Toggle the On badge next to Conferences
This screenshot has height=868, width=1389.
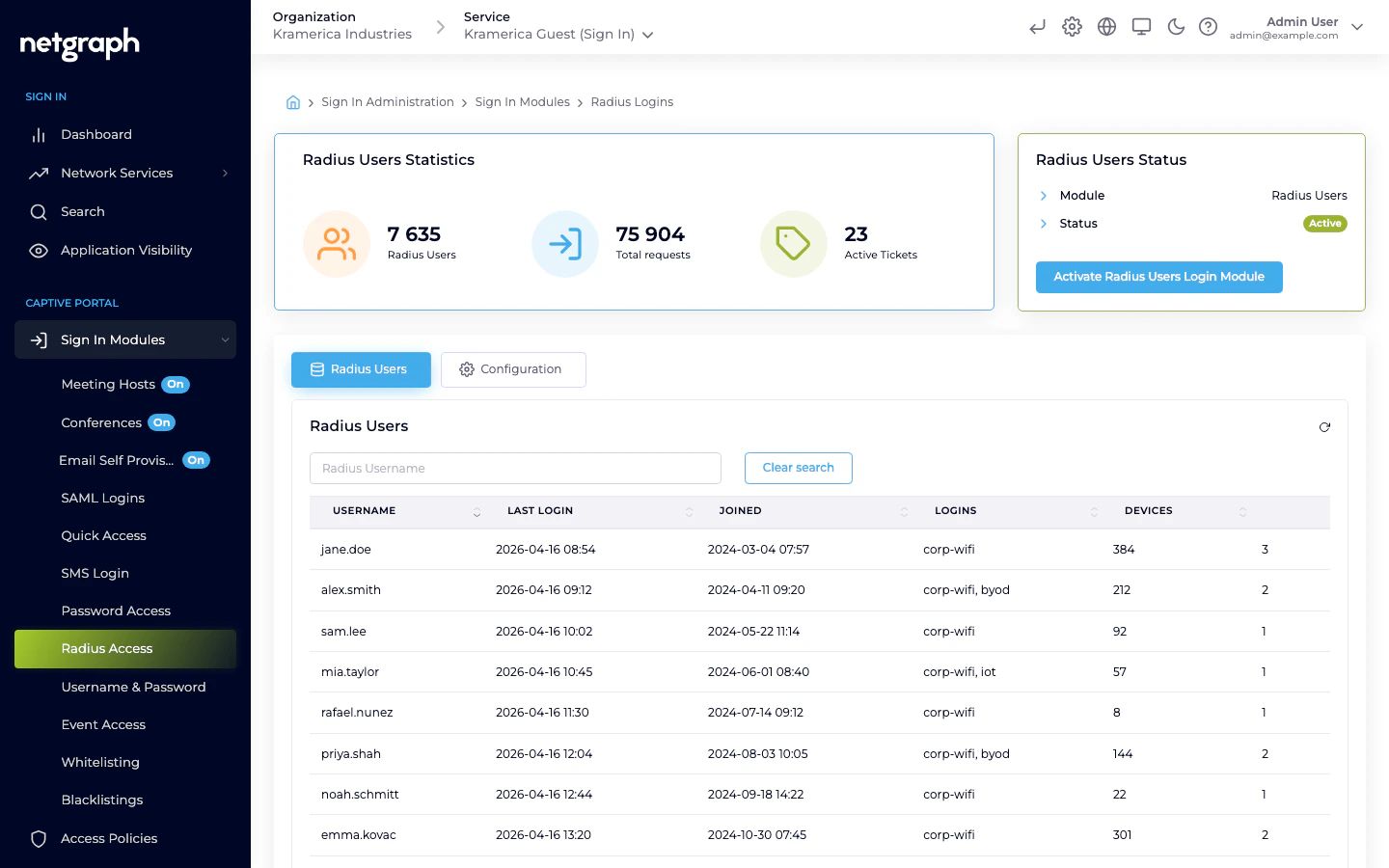(161, 422)
